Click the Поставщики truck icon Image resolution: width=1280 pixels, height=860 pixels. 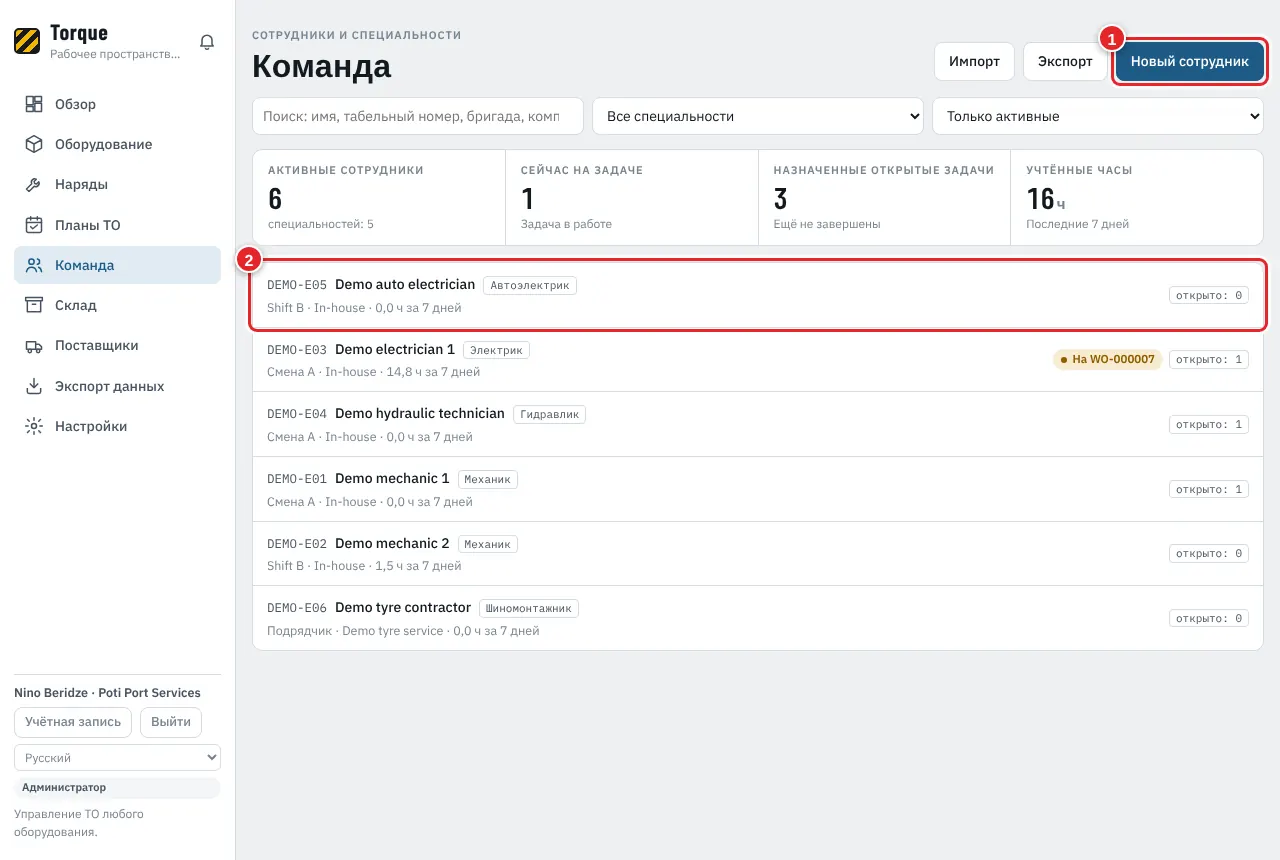tap(34, 346)
